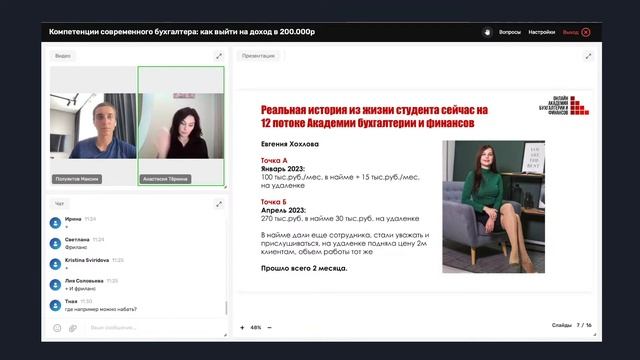
Task: Click the Лия Соловьева name in chat
Action: coord(84,281)
